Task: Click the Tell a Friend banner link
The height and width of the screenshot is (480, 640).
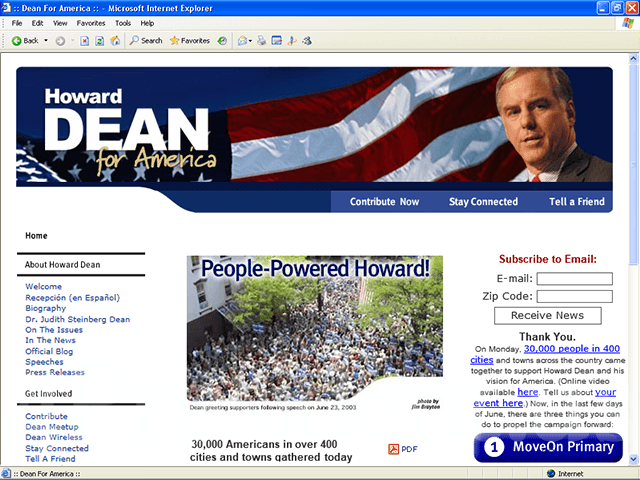Action: click(577, 202)
